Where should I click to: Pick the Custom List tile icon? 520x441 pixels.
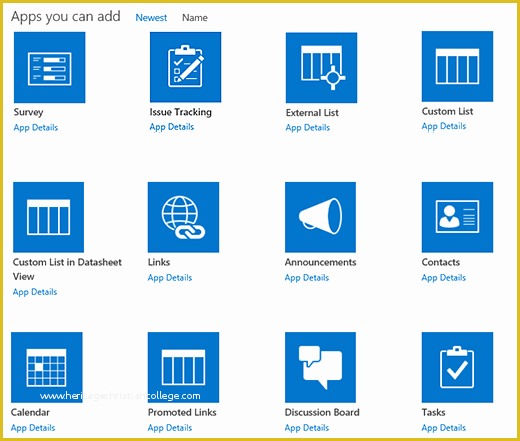457,67
